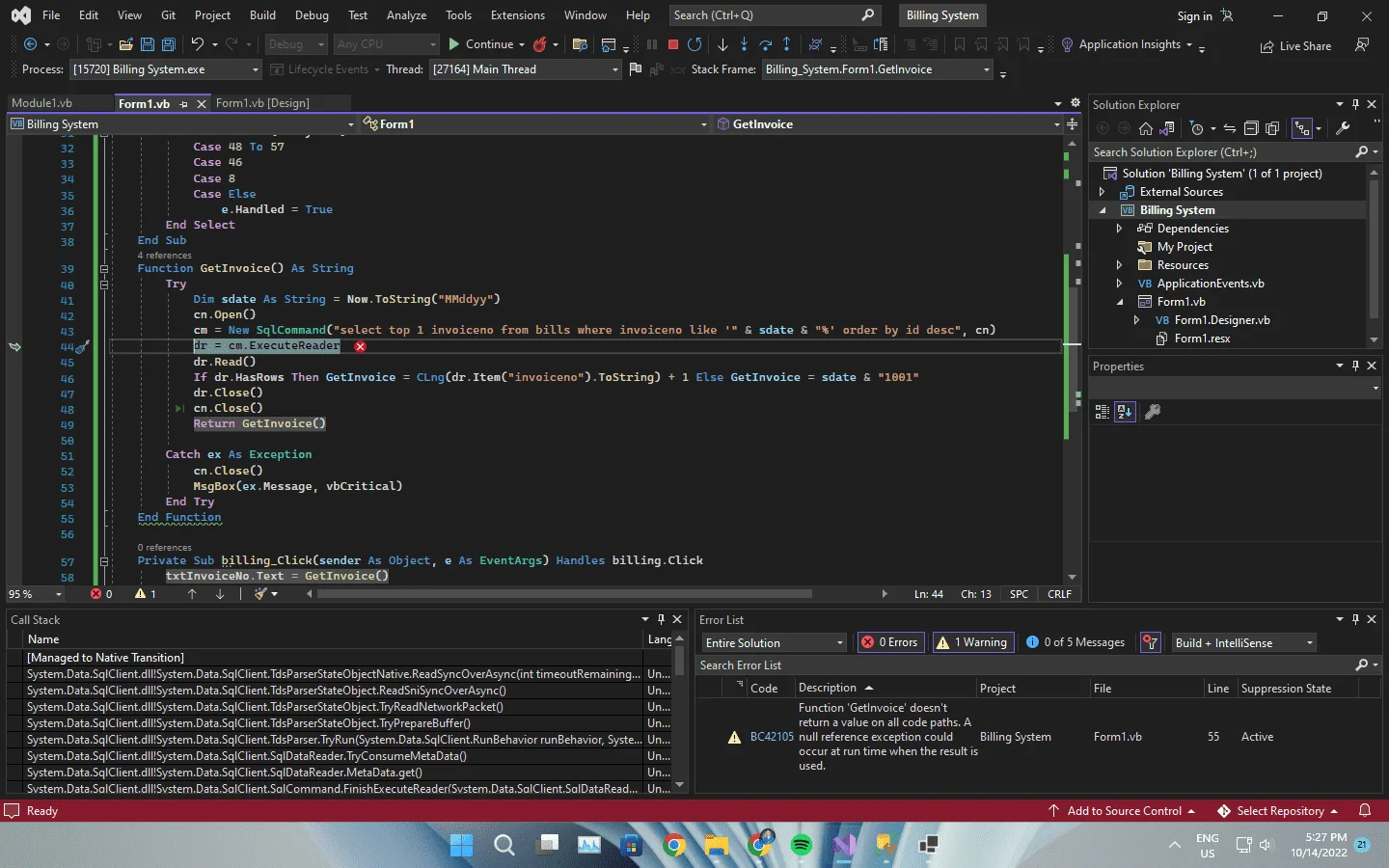
Task: Collapse the Form1.vb tree node
Action: [1119, 302]
